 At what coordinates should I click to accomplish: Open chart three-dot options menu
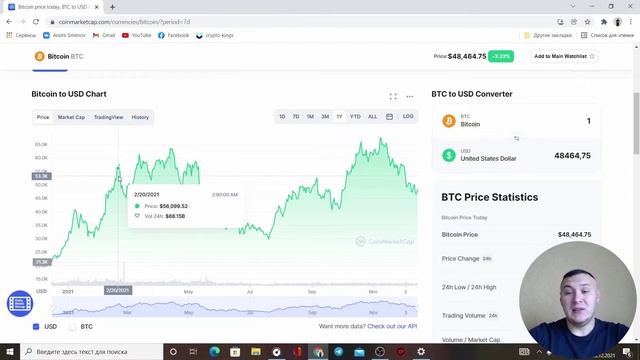tap(410, 97)
